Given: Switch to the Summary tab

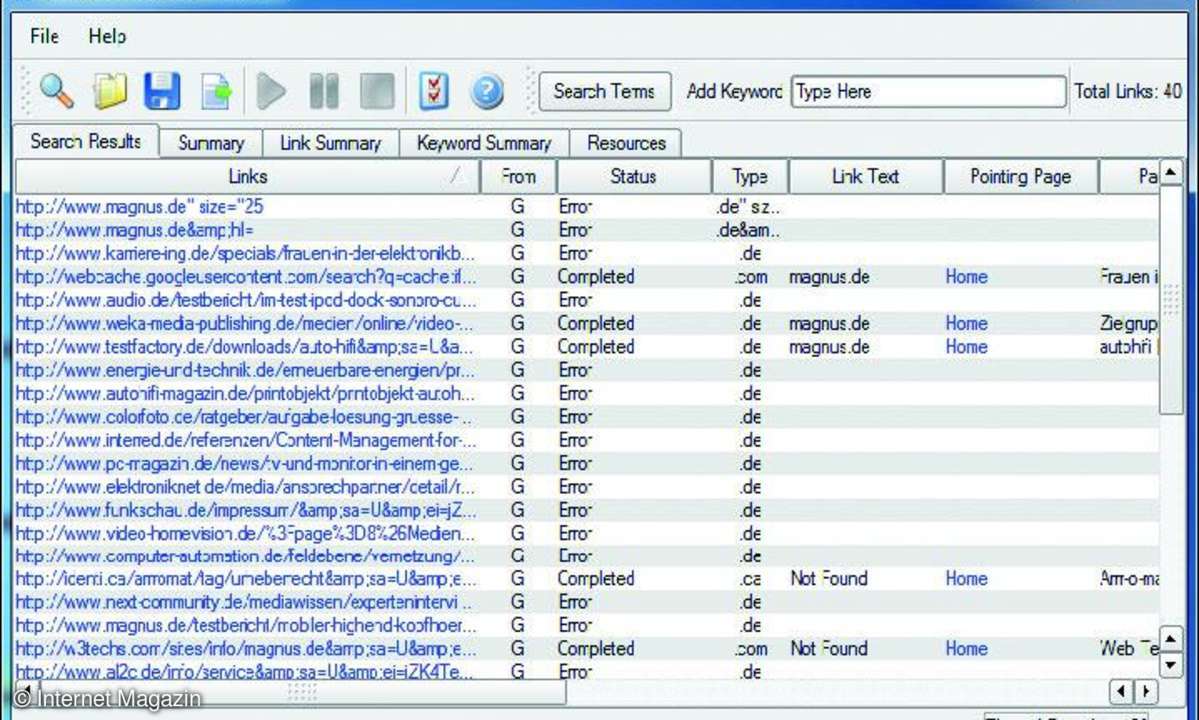Looking at the screenshot, I should [211, 143].
